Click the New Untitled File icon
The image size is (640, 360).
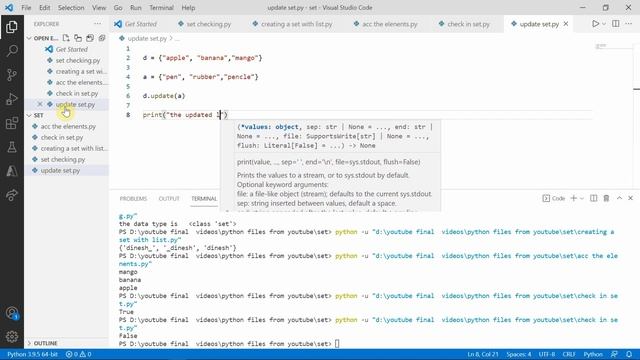(66, 38)
